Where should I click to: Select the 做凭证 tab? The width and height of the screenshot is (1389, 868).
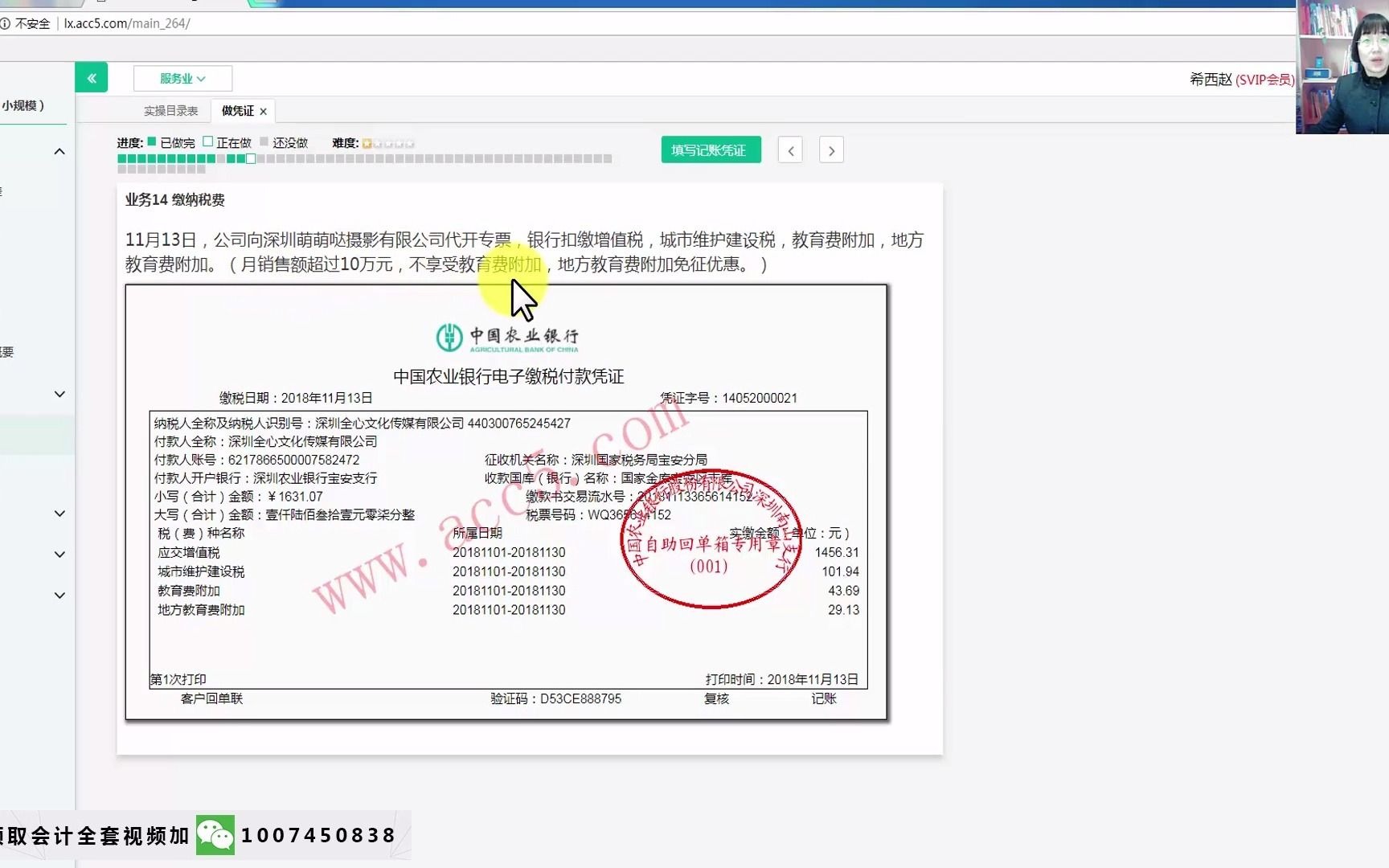pos(237,111)
